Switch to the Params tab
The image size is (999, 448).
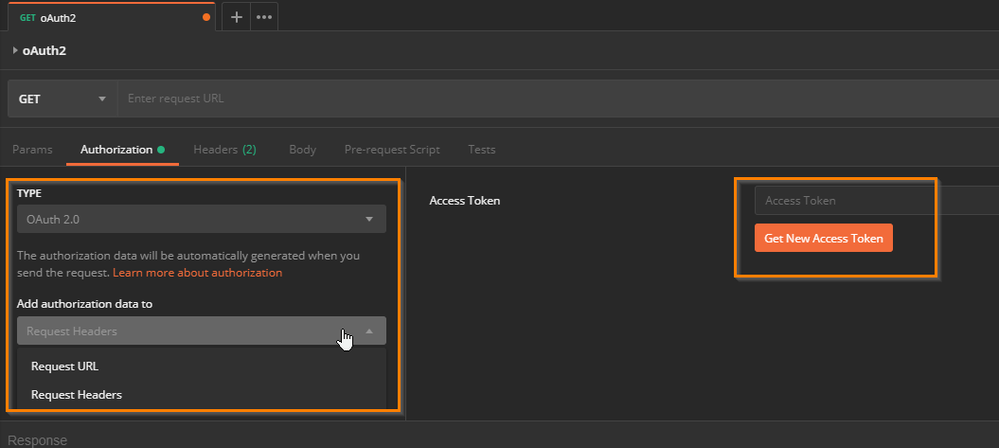[32, 149]
